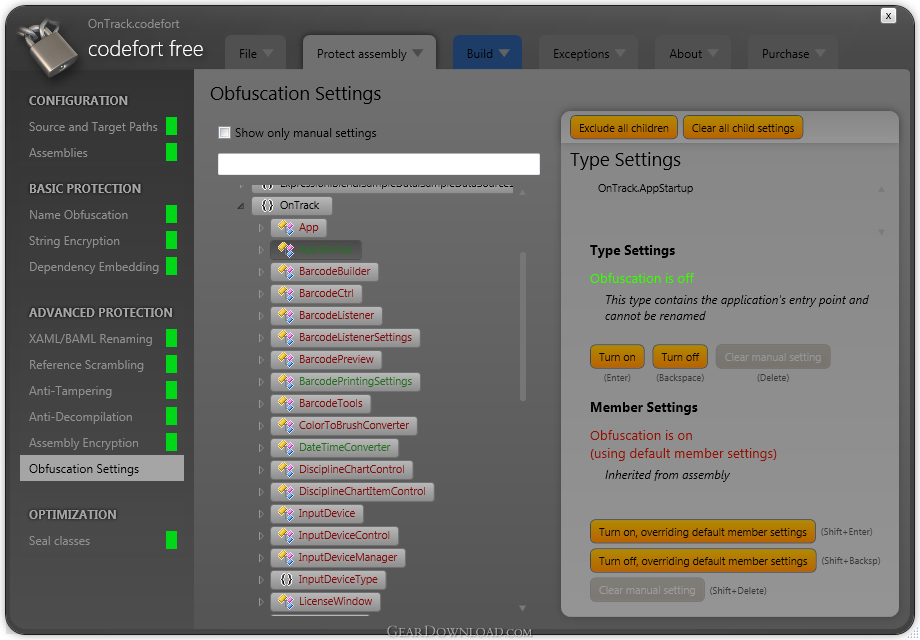
Task: Click the BarcodeBuilder class icon
Action: (286, 272)
